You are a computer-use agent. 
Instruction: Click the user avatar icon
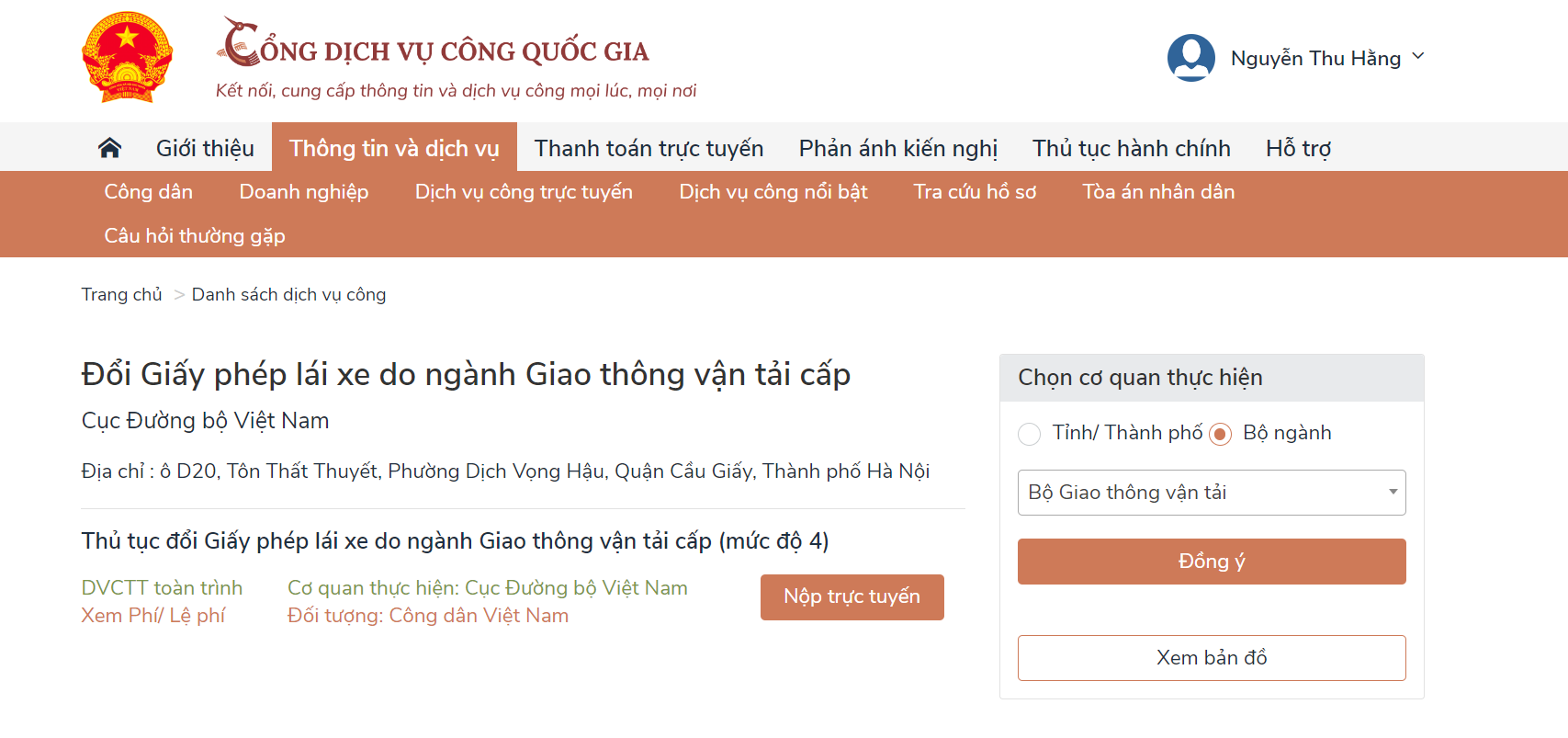1190,58
